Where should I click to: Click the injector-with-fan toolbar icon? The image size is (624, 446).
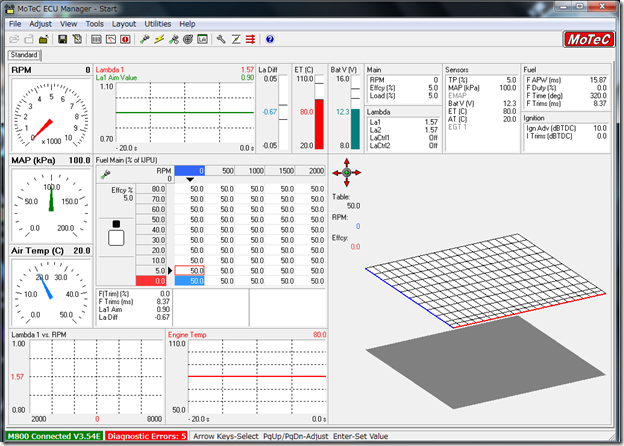pyautogui.click(x=174, y=39)
